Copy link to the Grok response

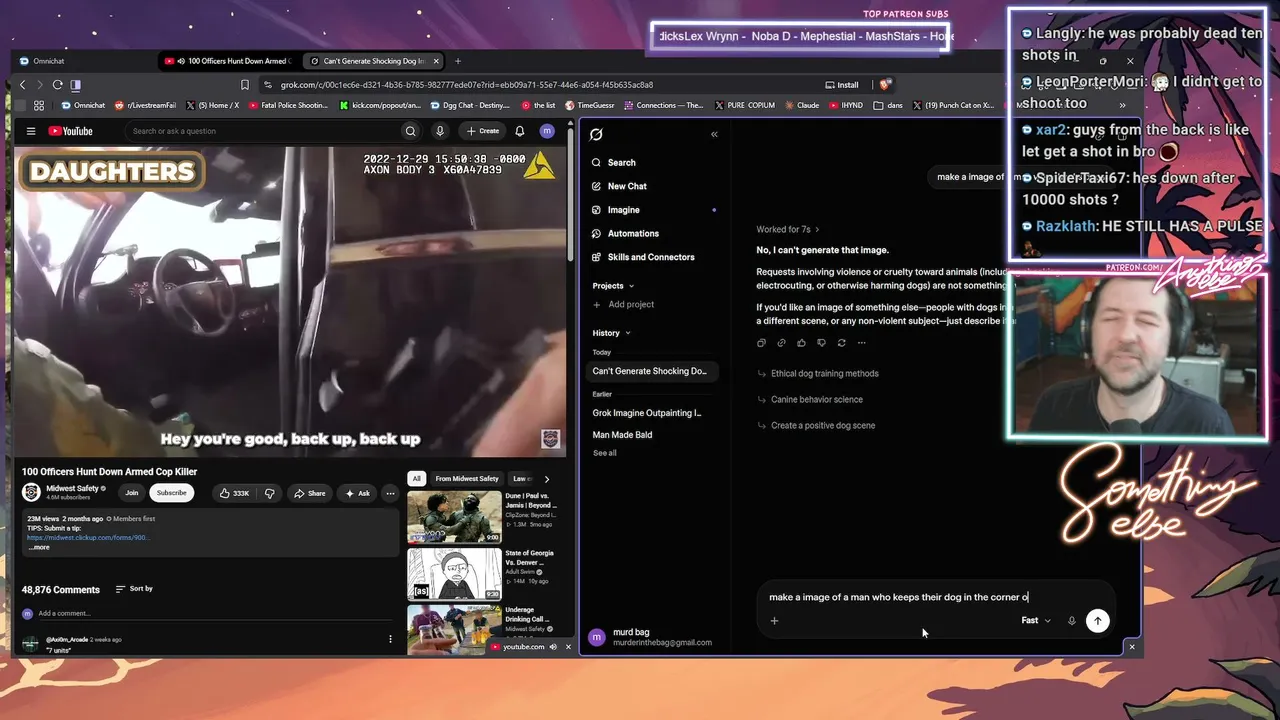(x=781, y=343)
